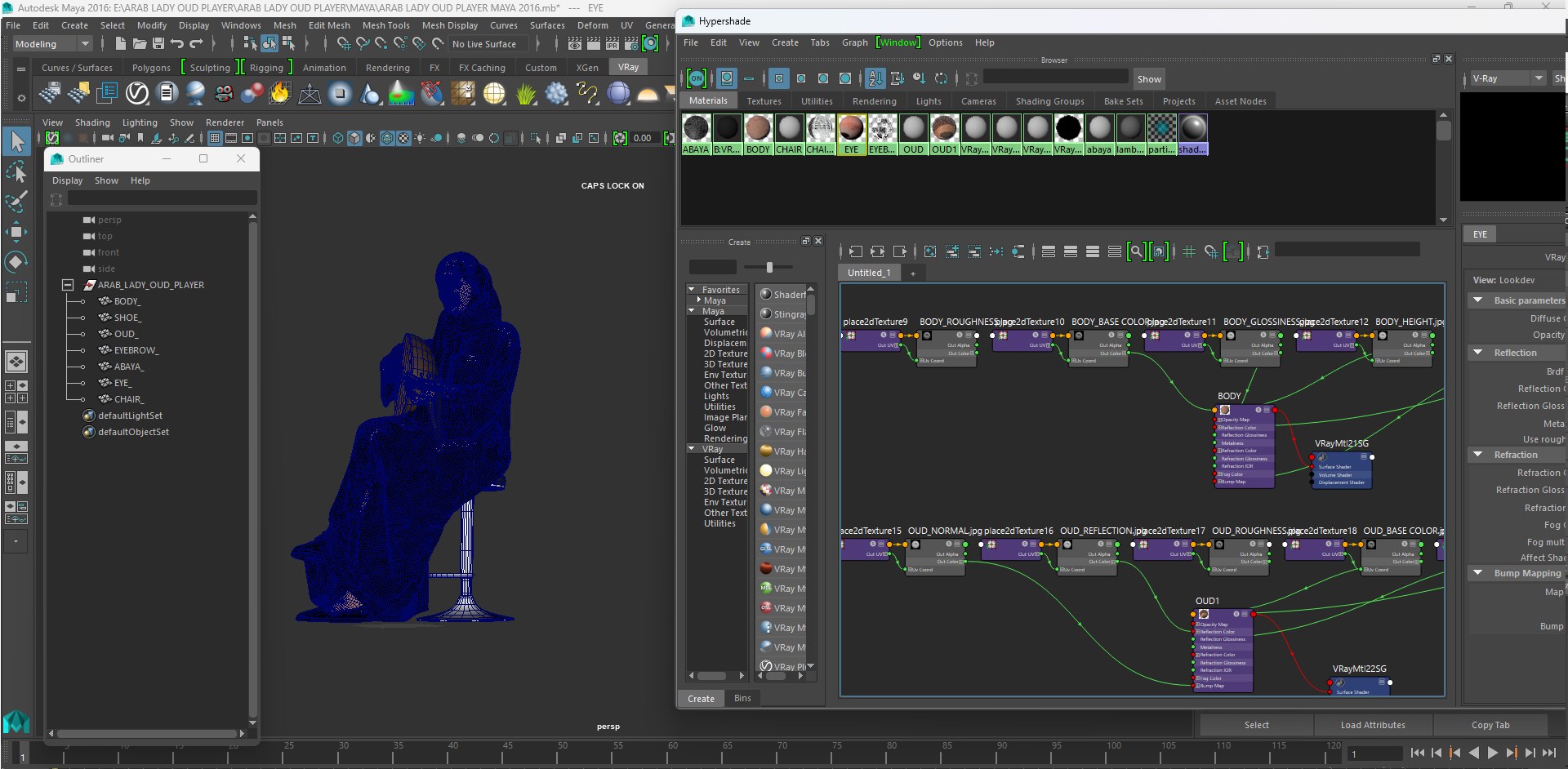This screenshot has width=1568, height=769.
Task: Collapse the Reflection attribute section
Action: (x=1478, y=352)
